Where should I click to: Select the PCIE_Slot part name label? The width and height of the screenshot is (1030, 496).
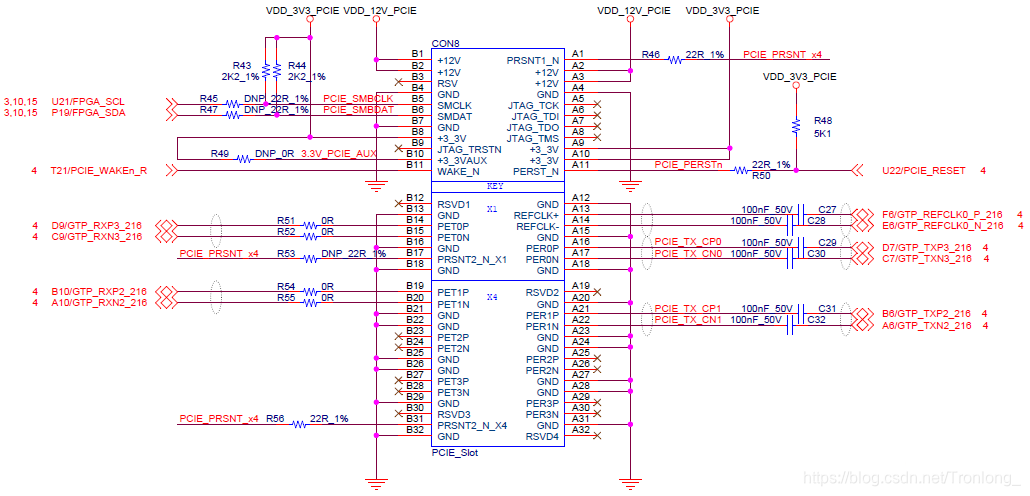(x=455, y=453)
